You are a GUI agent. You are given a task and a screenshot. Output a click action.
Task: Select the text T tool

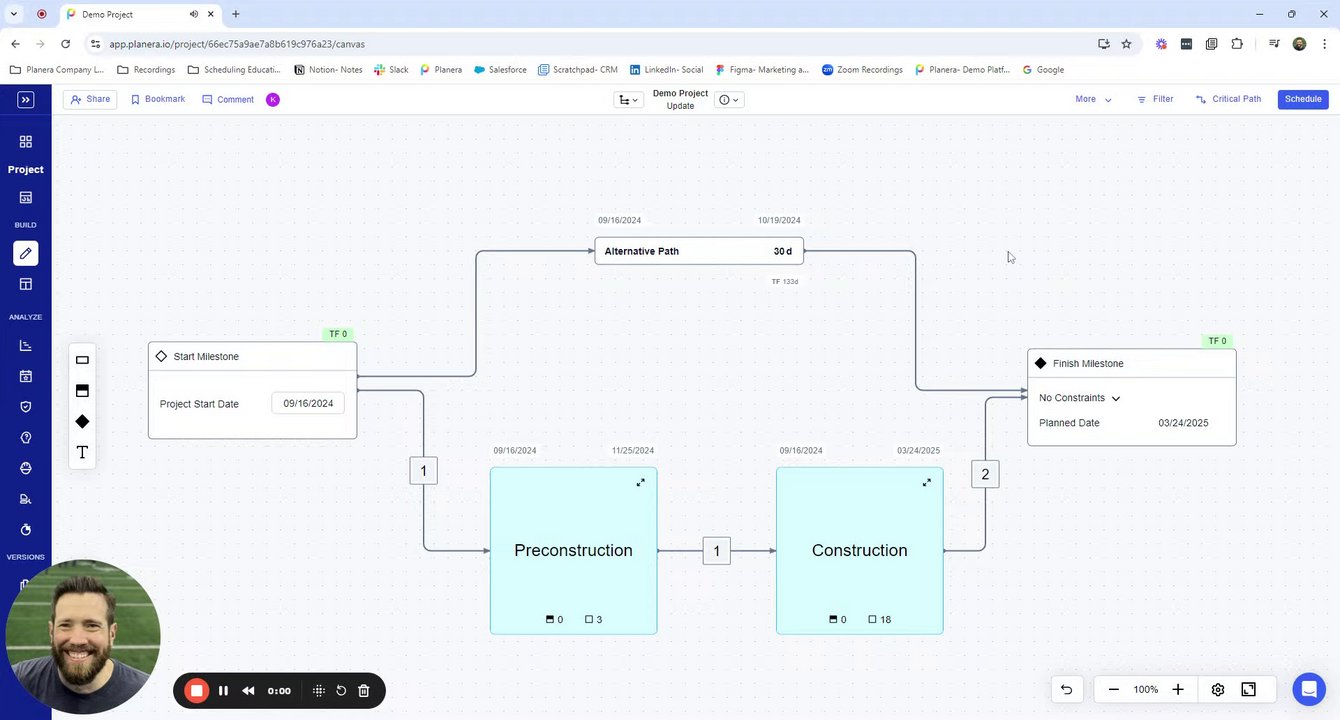click(82, 453)
